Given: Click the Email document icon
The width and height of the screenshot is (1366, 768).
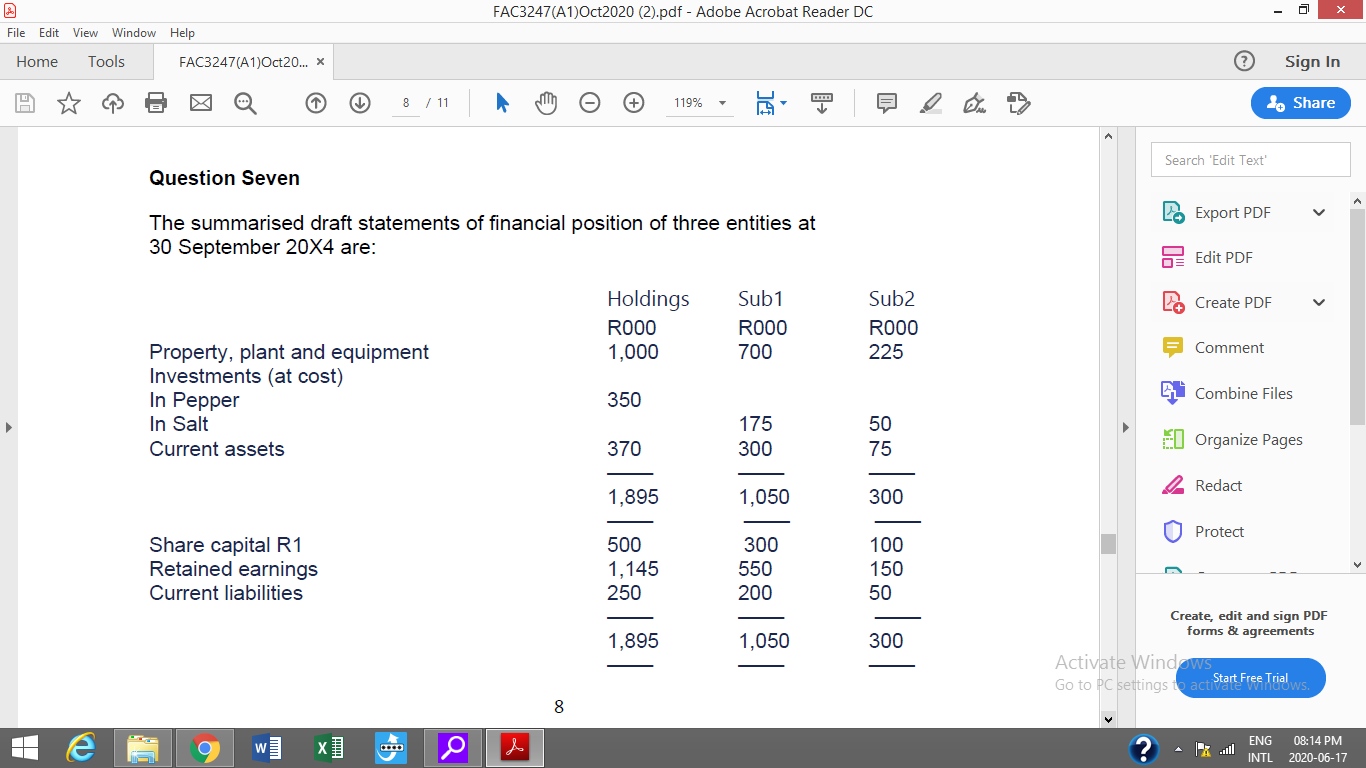Looking at the screenshot, I should (200, 103).
